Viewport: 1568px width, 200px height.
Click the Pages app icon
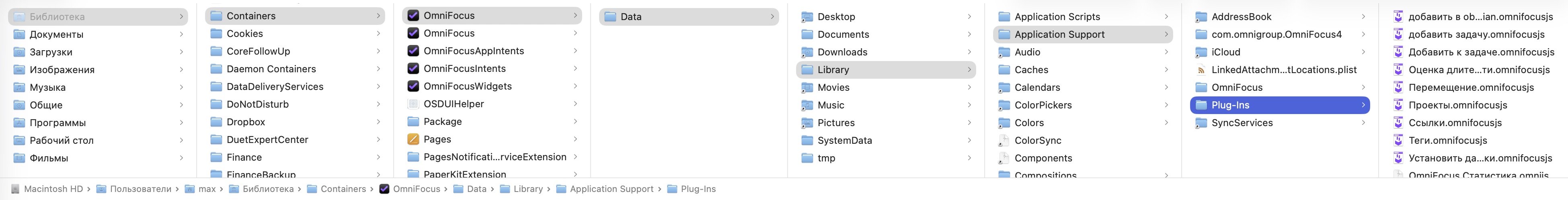click(413, 139)
